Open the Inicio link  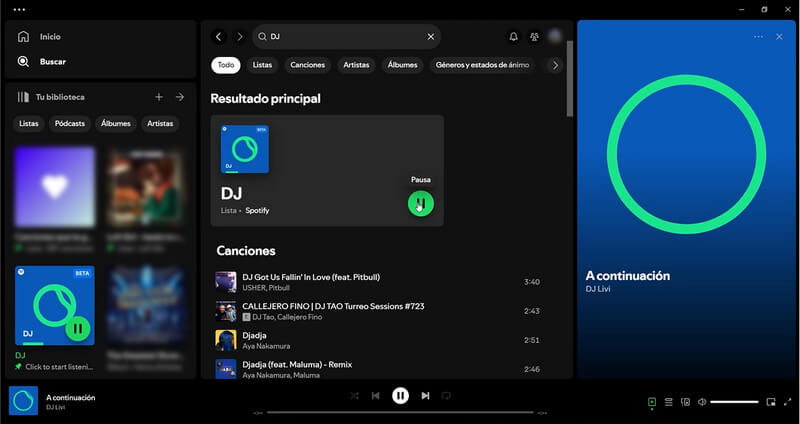[x=51, y=37]
